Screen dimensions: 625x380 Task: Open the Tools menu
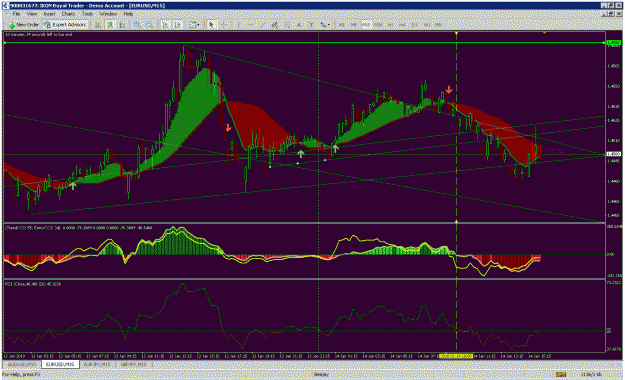(87, 14)
